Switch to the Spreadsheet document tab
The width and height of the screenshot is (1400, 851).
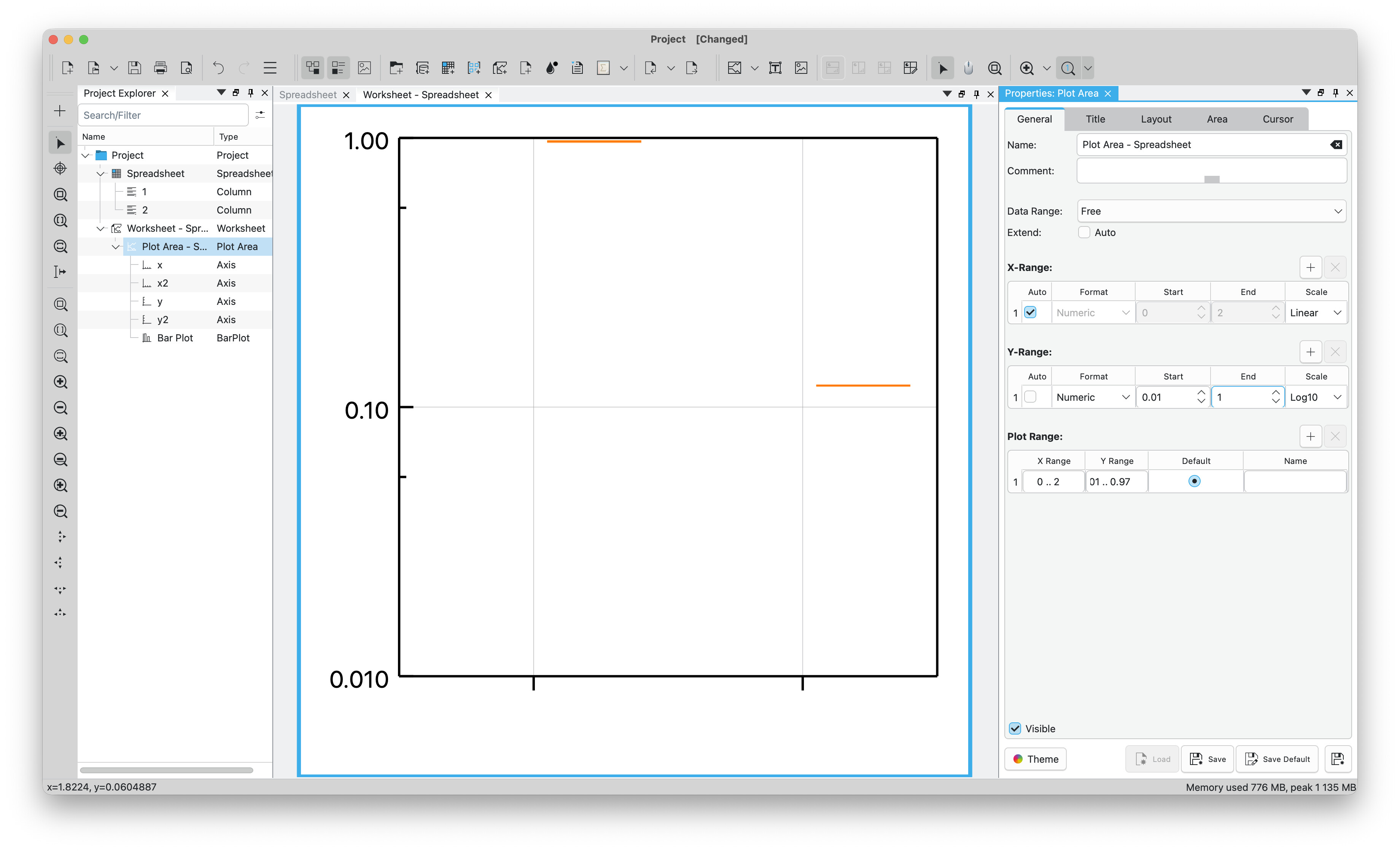308,95
